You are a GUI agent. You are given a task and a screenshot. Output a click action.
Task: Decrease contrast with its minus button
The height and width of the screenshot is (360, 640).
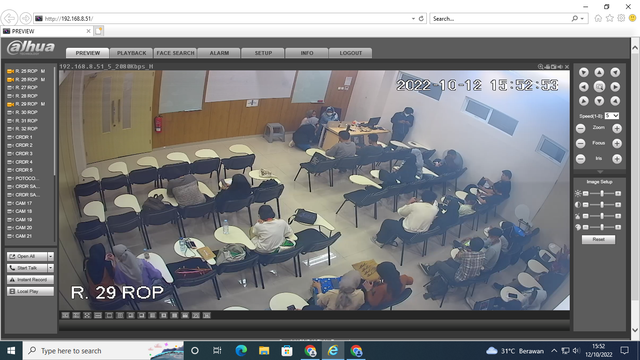pos(586,204)
